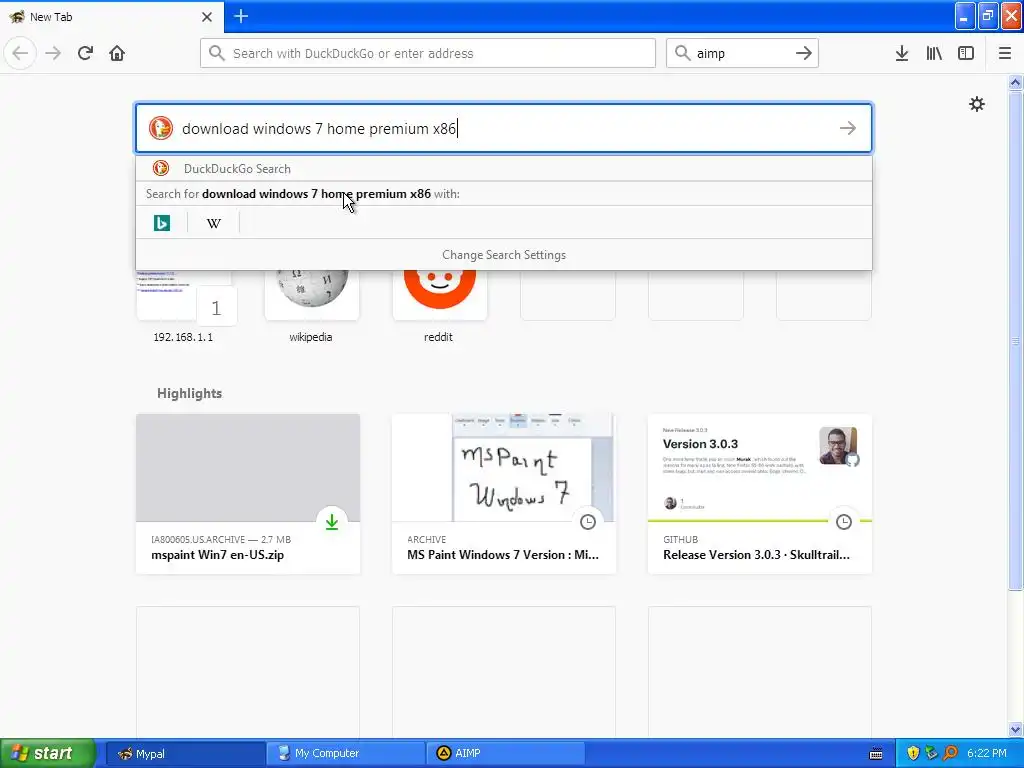The width and height of the screenshot is (1024, 768).
Task: Click the Back navigation arrow
Action: pos(20,53)
